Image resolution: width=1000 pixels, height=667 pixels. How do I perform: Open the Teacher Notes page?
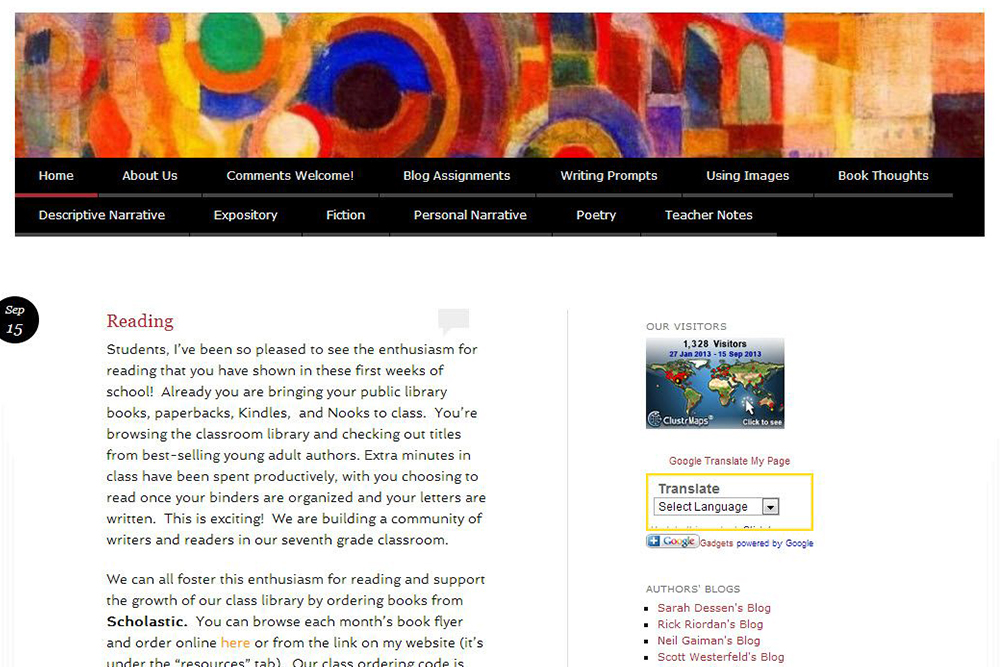(x=709, y=216)
